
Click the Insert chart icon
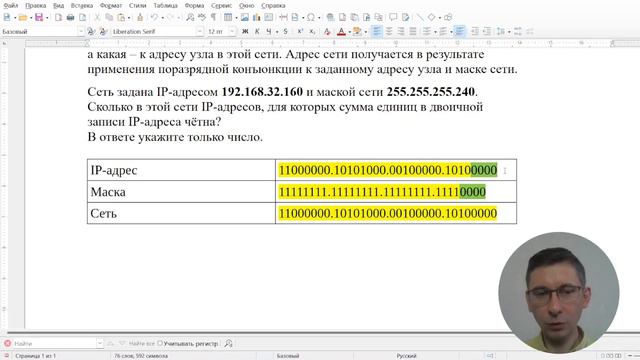256,17
